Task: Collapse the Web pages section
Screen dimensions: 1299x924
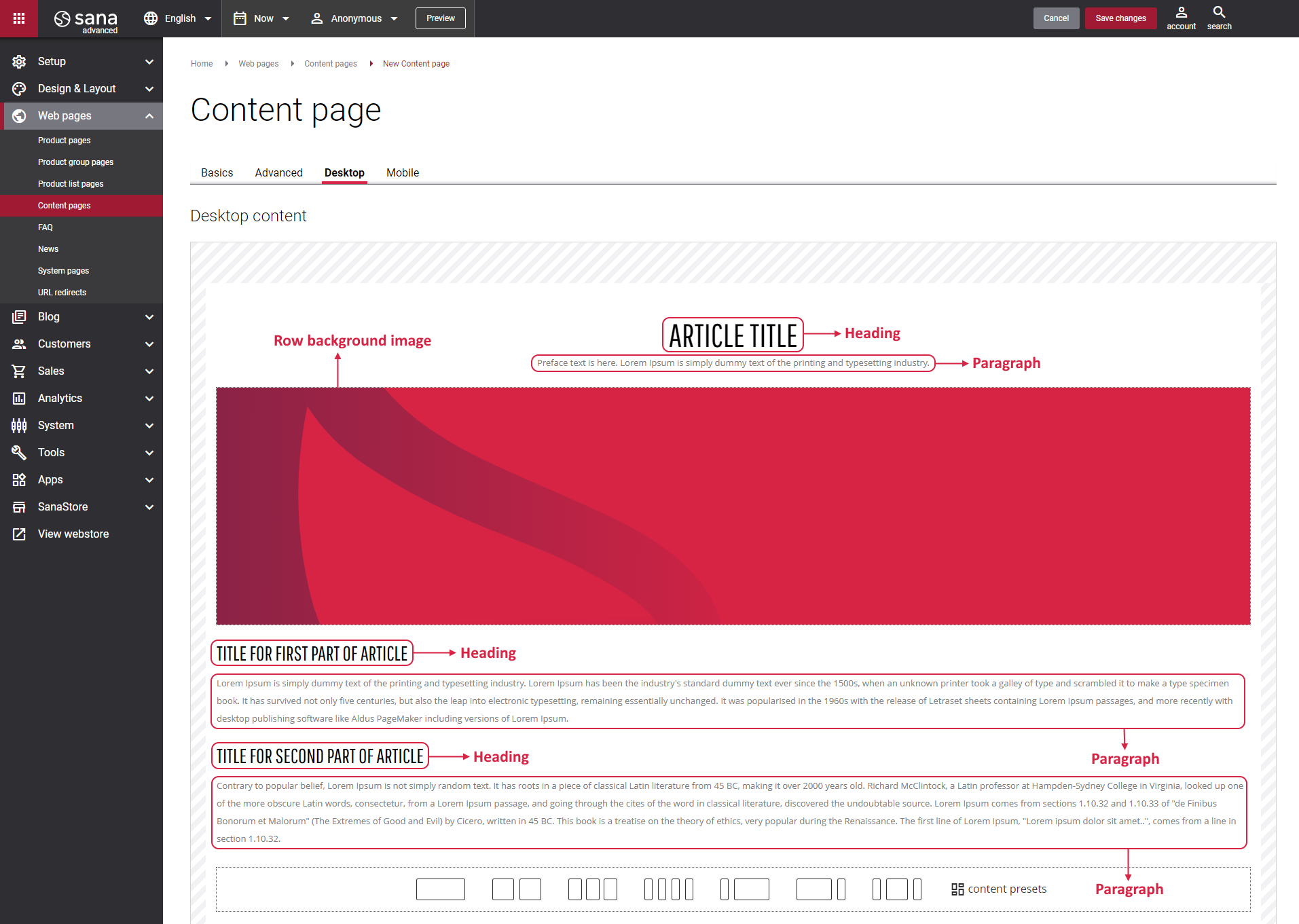Action: pyautogui.click(x=149, y=116)
